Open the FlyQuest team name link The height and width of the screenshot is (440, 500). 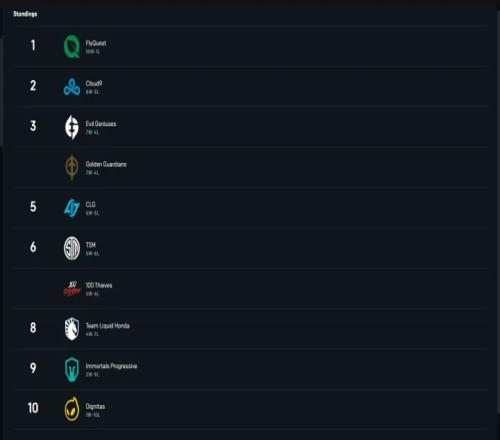point(96,43)
